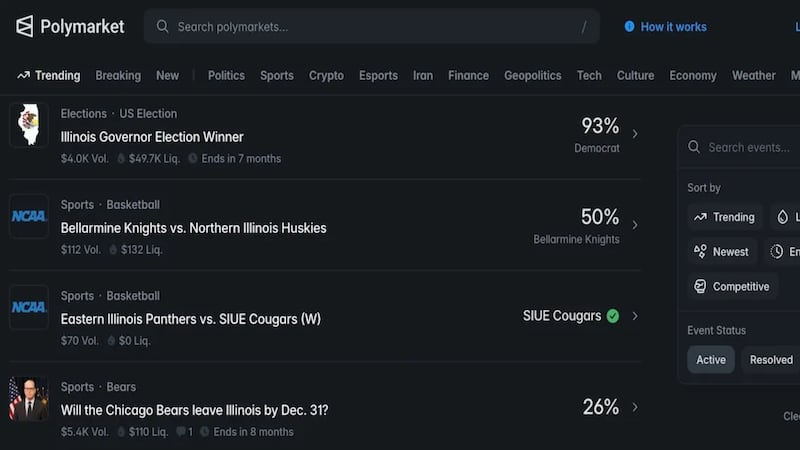Click the search magnifier in header

(162, 27)
